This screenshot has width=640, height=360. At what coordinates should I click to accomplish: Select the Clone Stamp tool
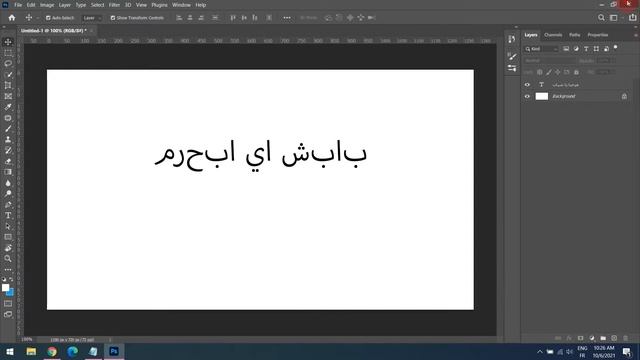(8, 140)
